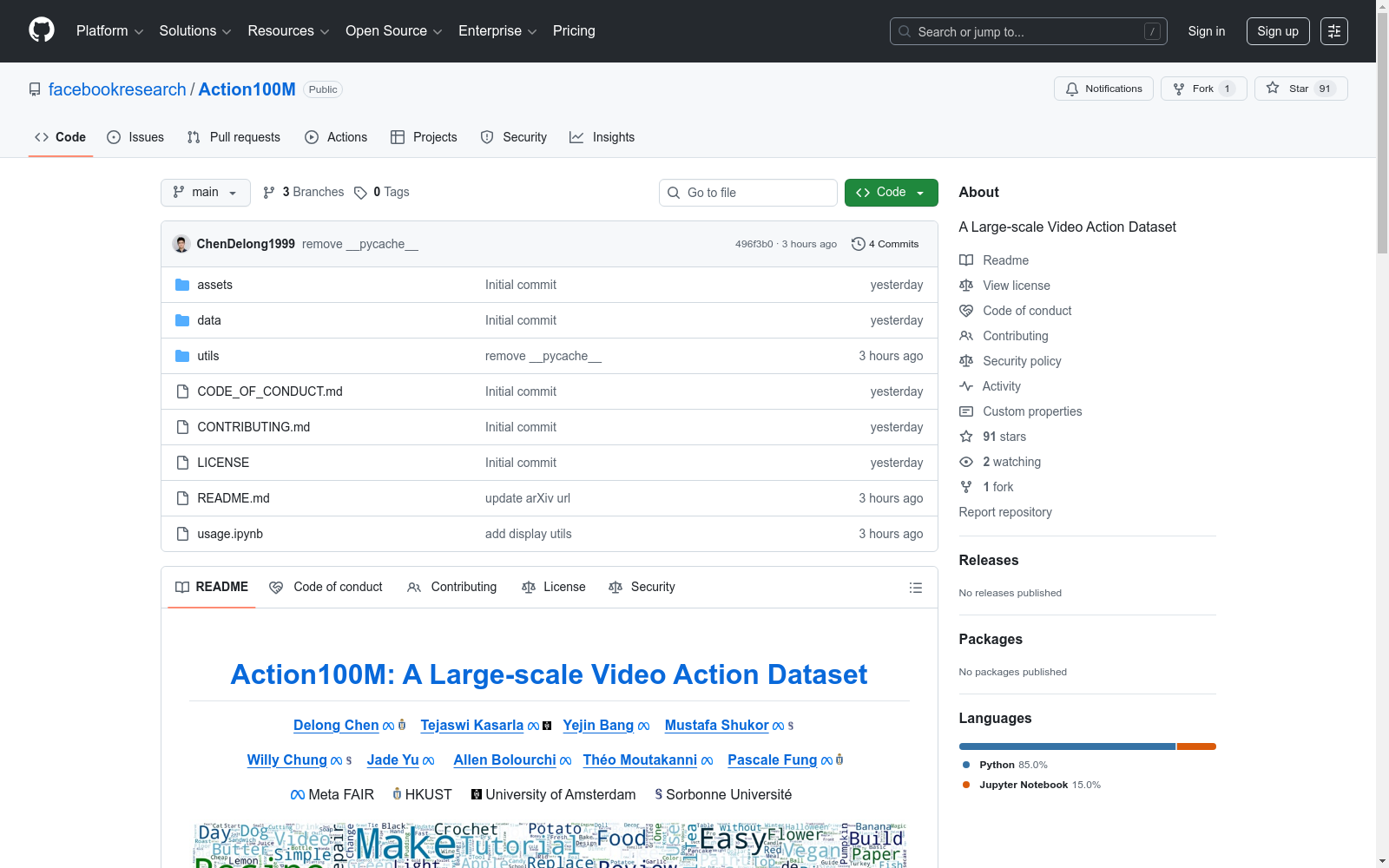Switch to the Pull requests tab
The height and width of the screenshot is (868, 1389).
234,137
